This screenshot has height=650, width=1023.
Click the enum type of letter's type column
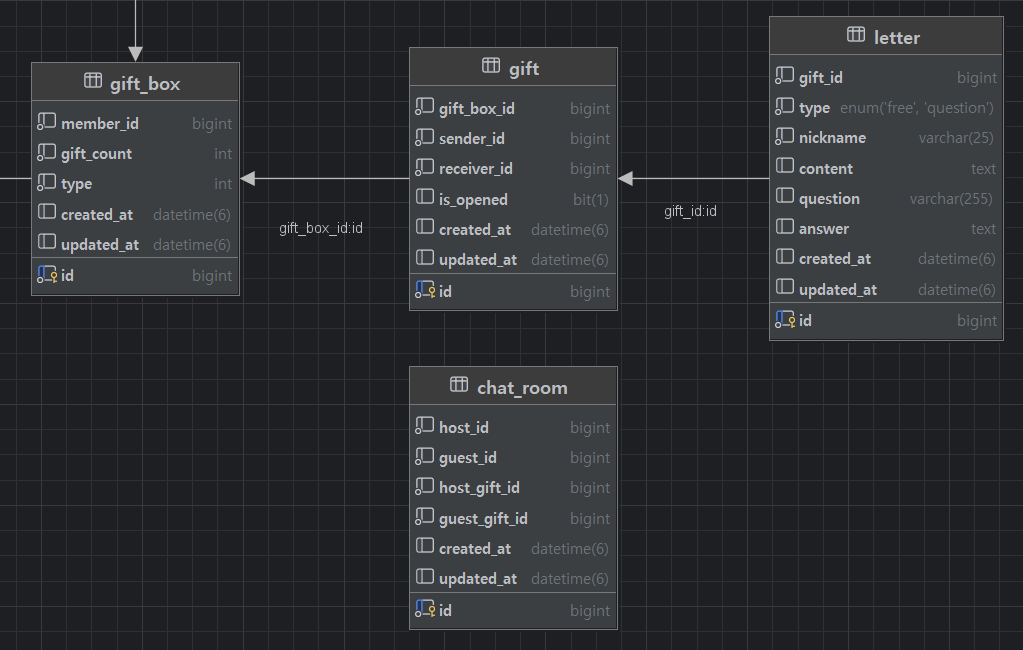(916, 108)
